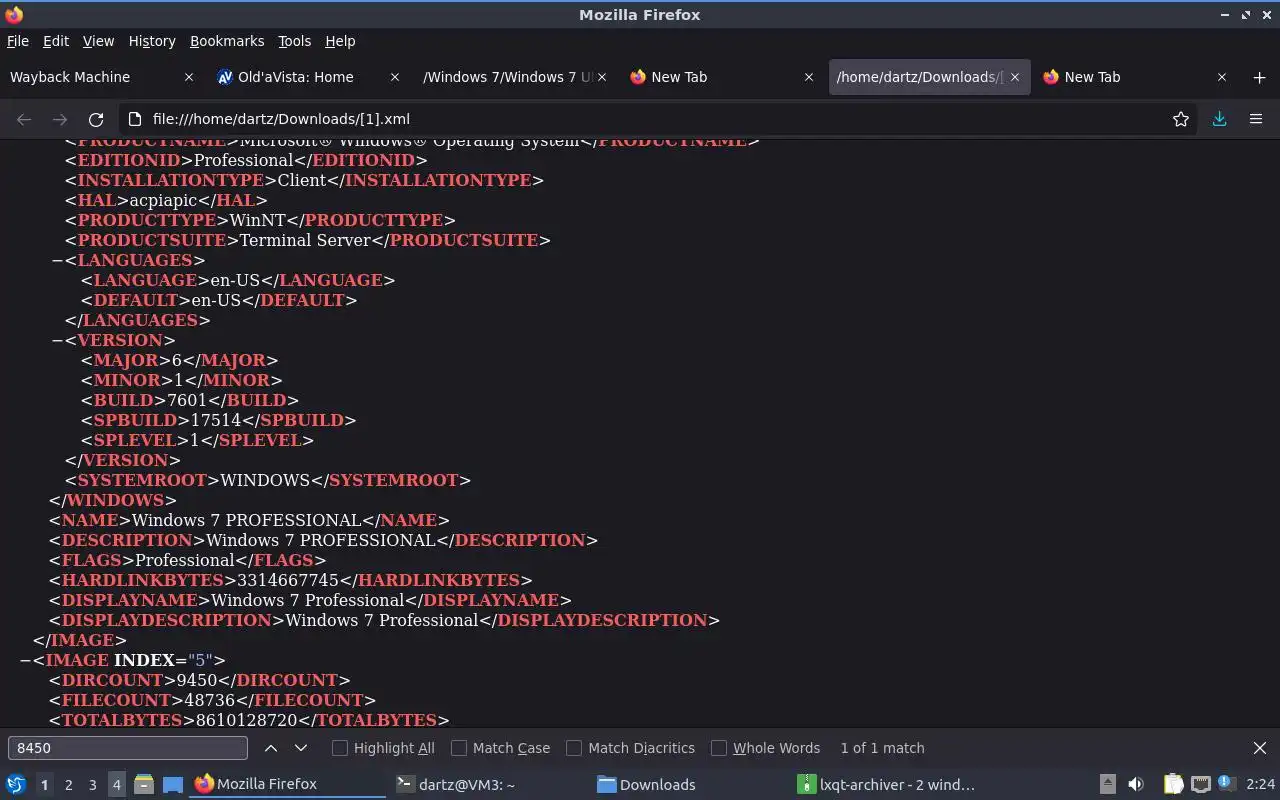Click the update notifier tray icon

[x=1226, y=784]
